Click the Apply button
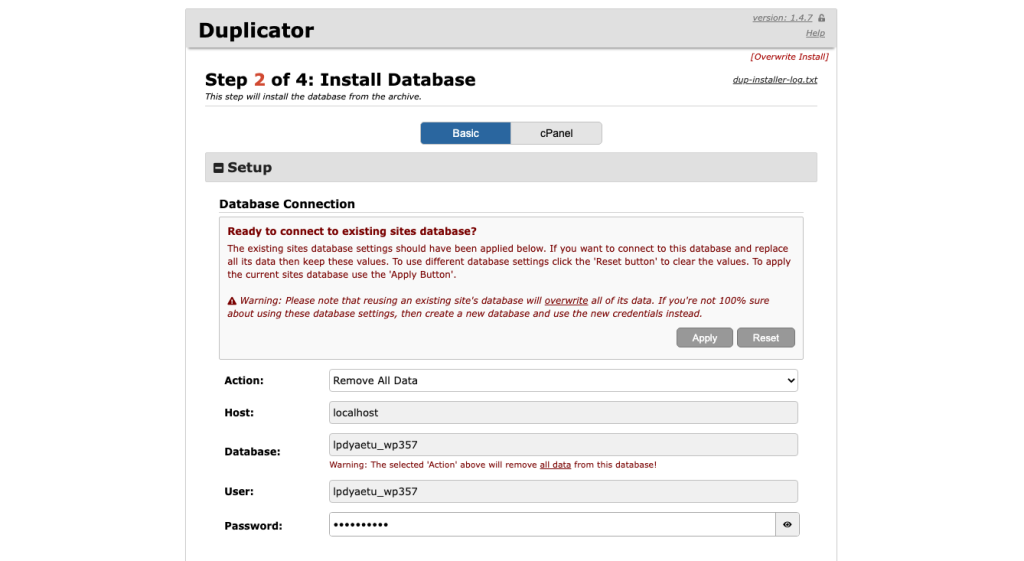This screenshot has height=561, width=1024. [x=705, y=338]
